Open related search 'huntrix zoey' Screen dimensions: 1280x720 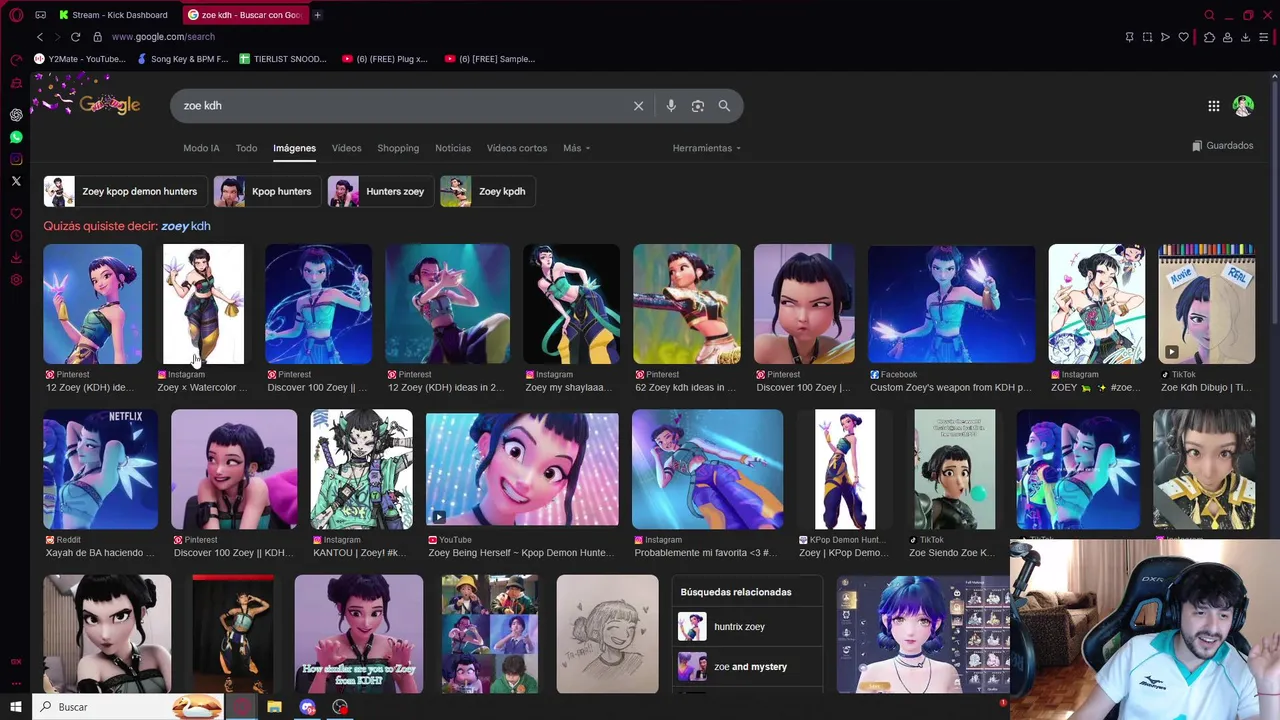tap(747, 627)
